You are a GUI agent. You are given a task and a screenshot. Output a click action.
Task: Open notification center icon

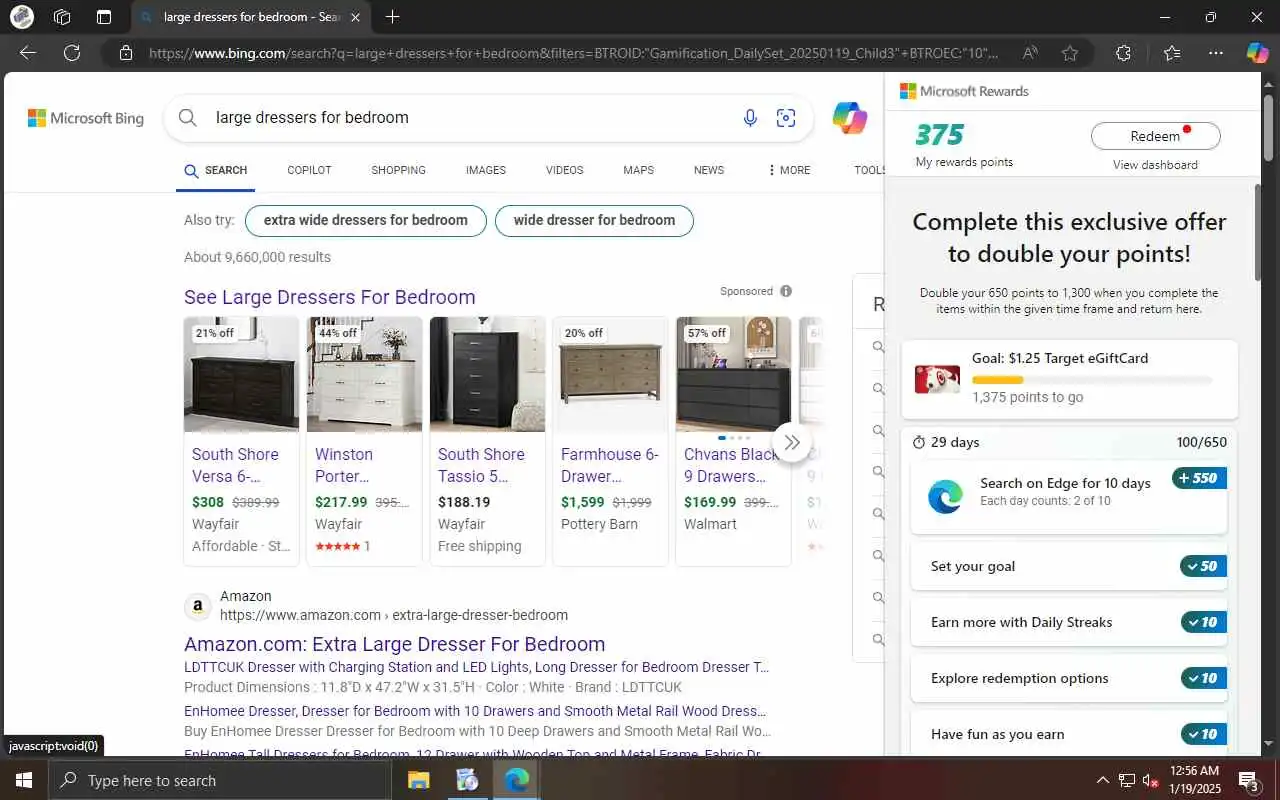click(1249, 780)
